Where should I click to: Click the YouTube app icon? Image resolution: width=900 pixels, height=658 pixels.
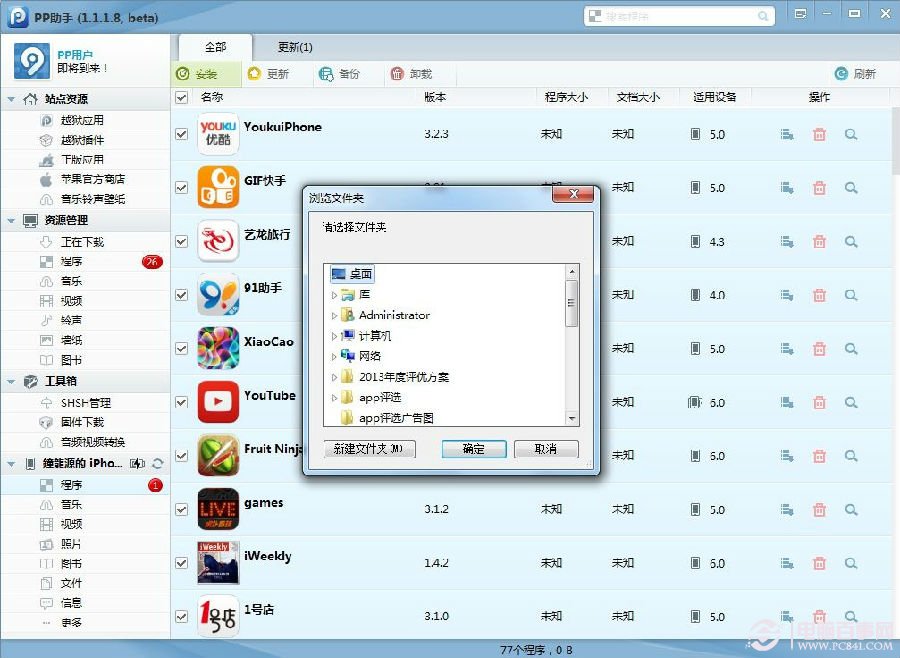tap(218, 402)
